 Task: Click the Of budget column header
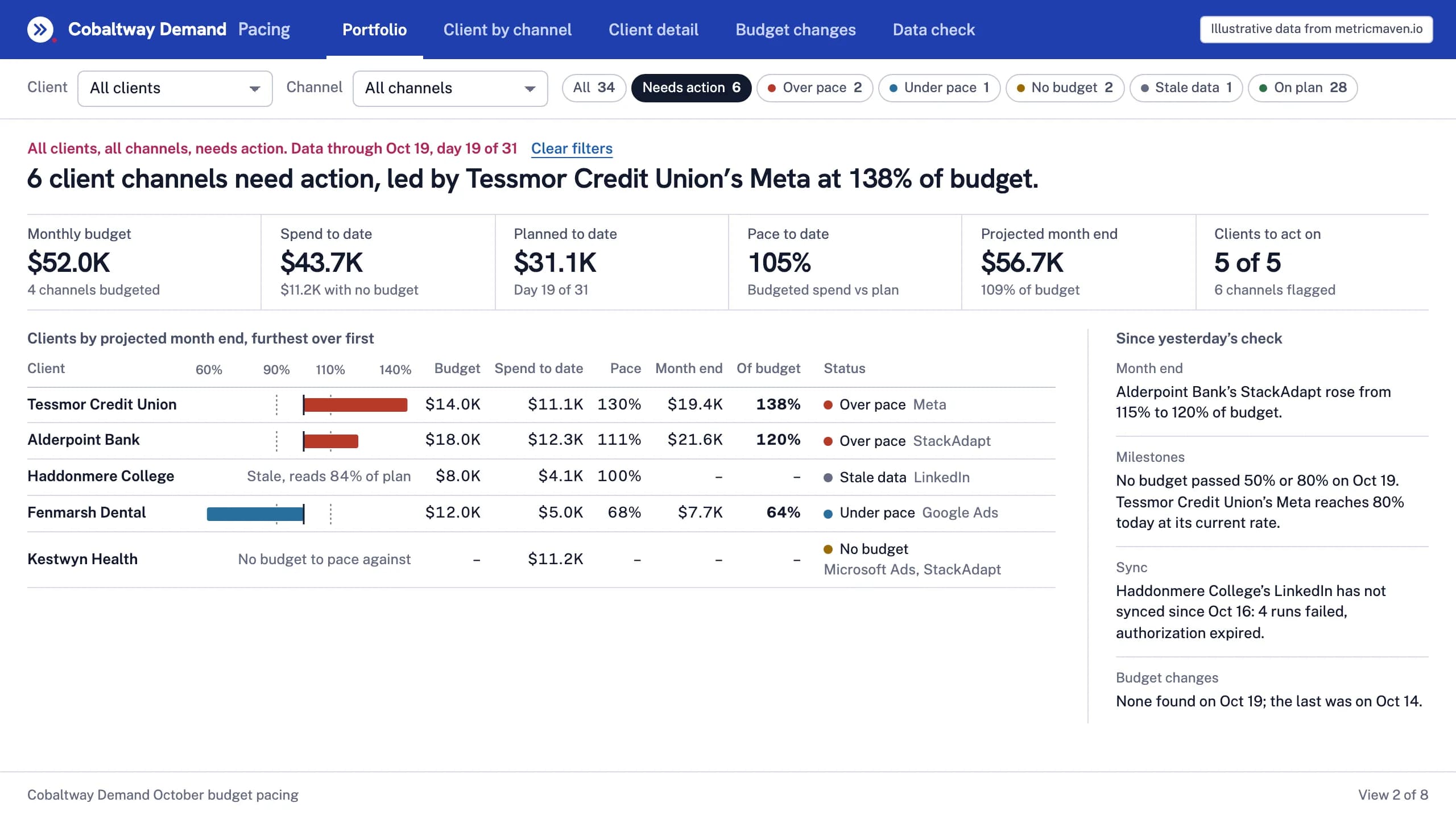tap(768, 369)
